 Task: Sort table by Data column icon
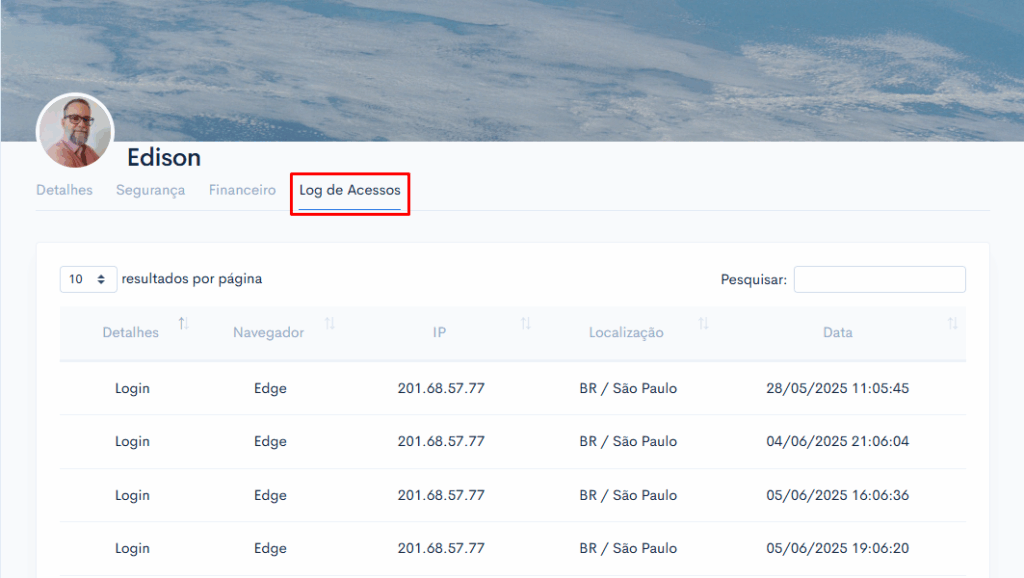pos(953,323)
